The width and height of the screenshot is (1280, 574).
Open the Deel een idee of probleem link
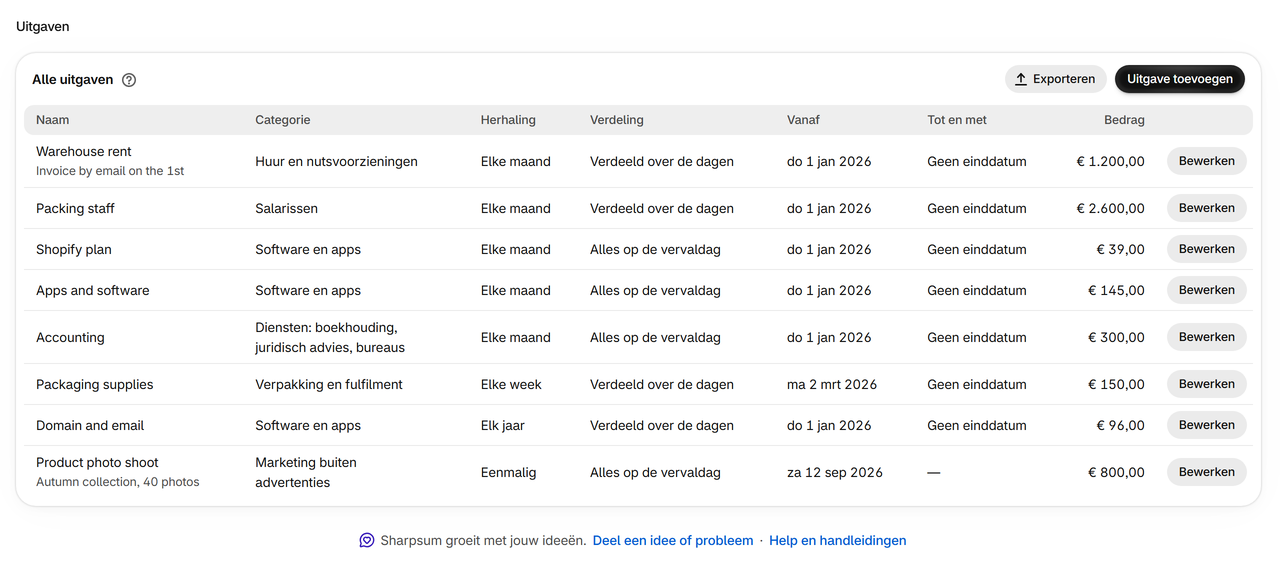pyautogui.click(x=673, y=540)
